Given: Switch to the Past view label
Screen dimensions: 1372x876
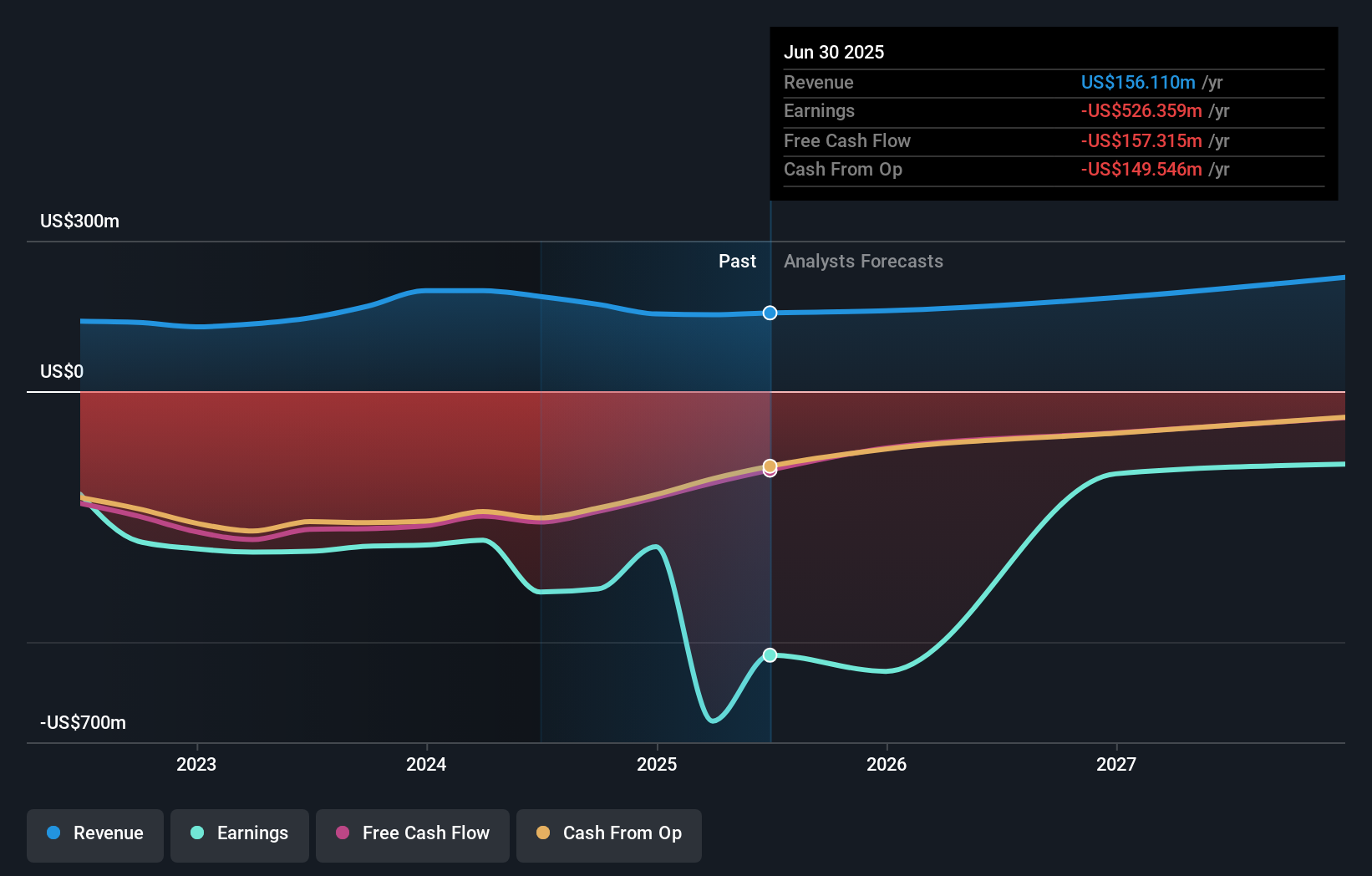Looking at the screenshot, I should tap(737, 261).
